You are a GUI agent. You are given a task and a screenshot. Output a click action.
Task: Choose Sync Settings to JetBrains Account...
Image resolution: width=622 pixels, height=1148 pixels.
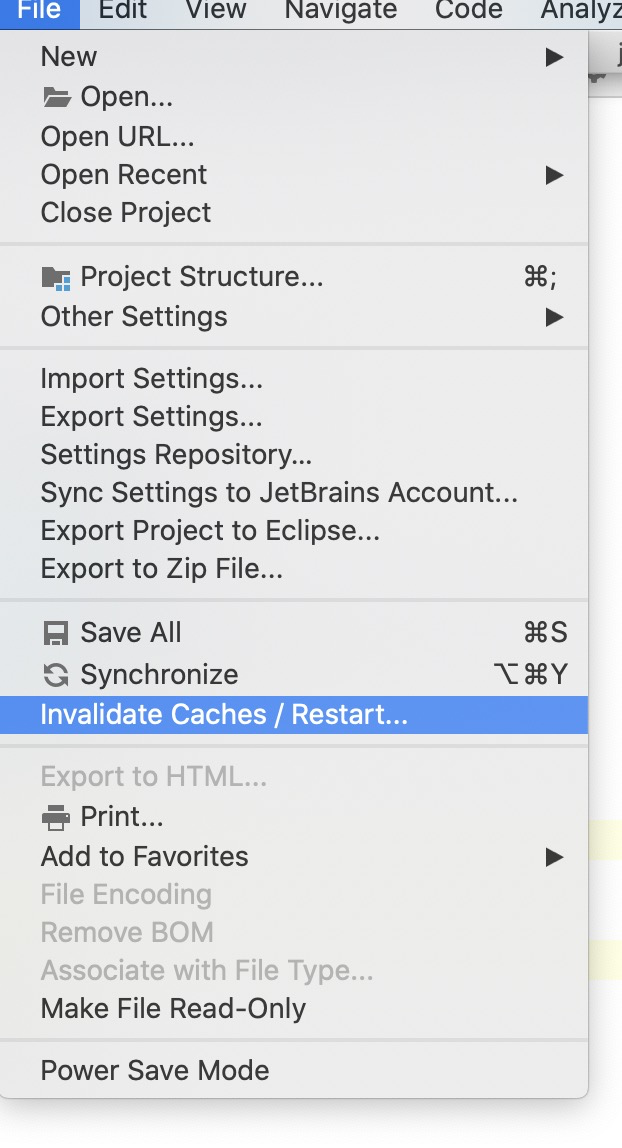pos(293,493)
